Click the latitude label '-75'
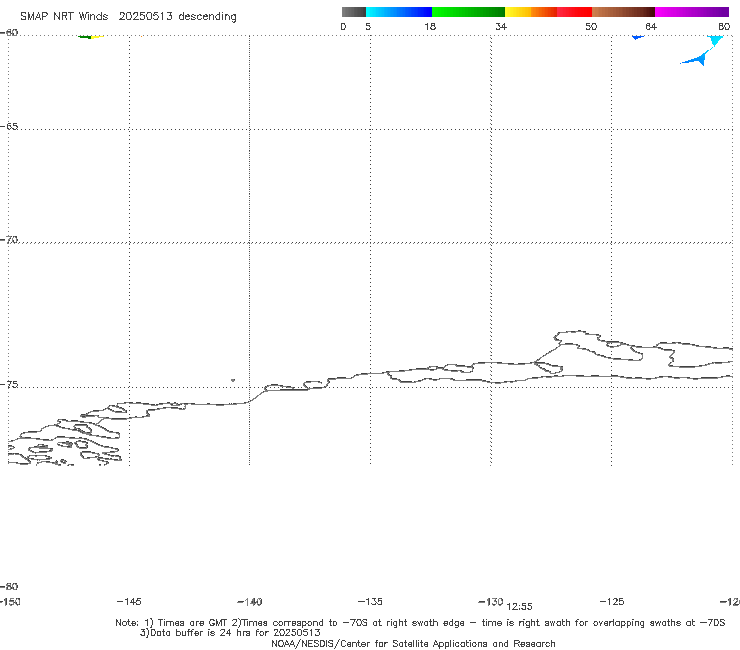740x650 pixels. coord(9,385)
